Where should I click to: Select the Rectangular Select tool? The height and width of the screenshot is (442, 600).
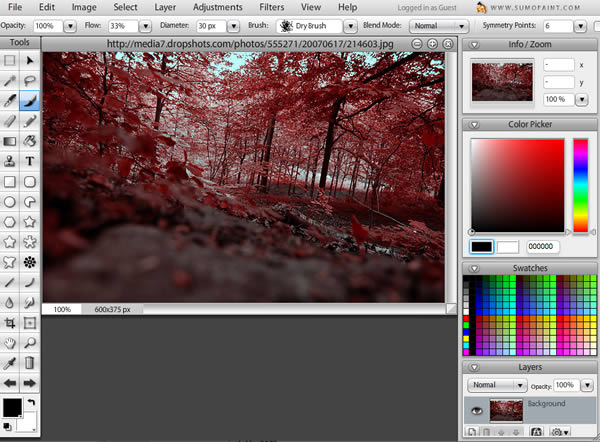pos(10,60)
